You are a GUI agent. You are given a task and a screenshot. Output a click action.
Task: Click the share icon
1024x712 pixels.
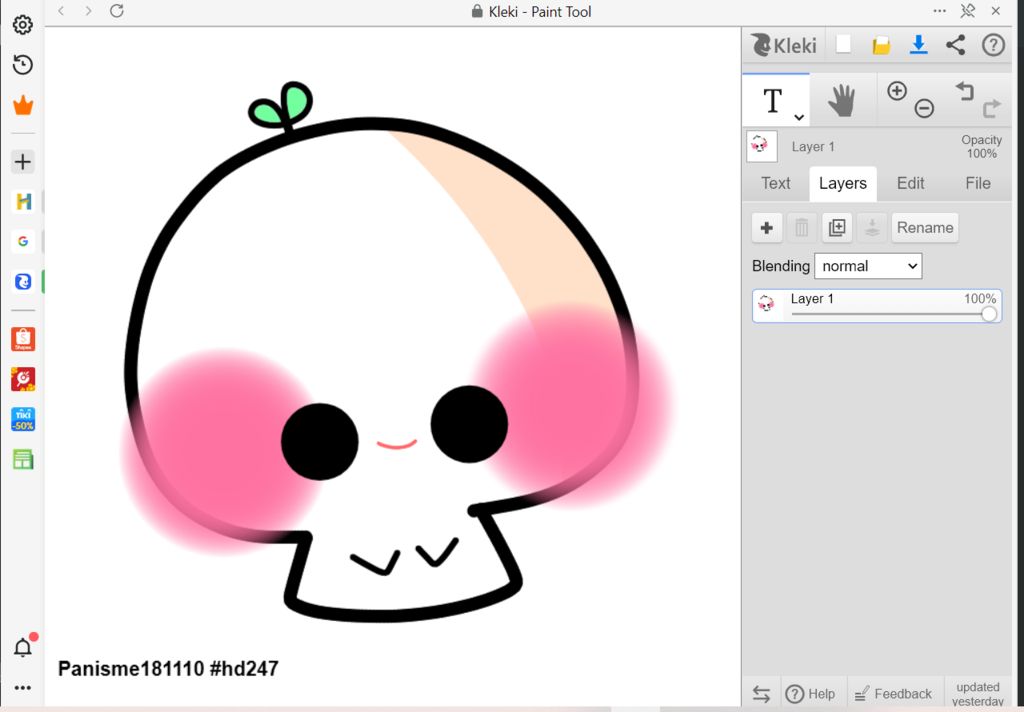coord(955,45)
